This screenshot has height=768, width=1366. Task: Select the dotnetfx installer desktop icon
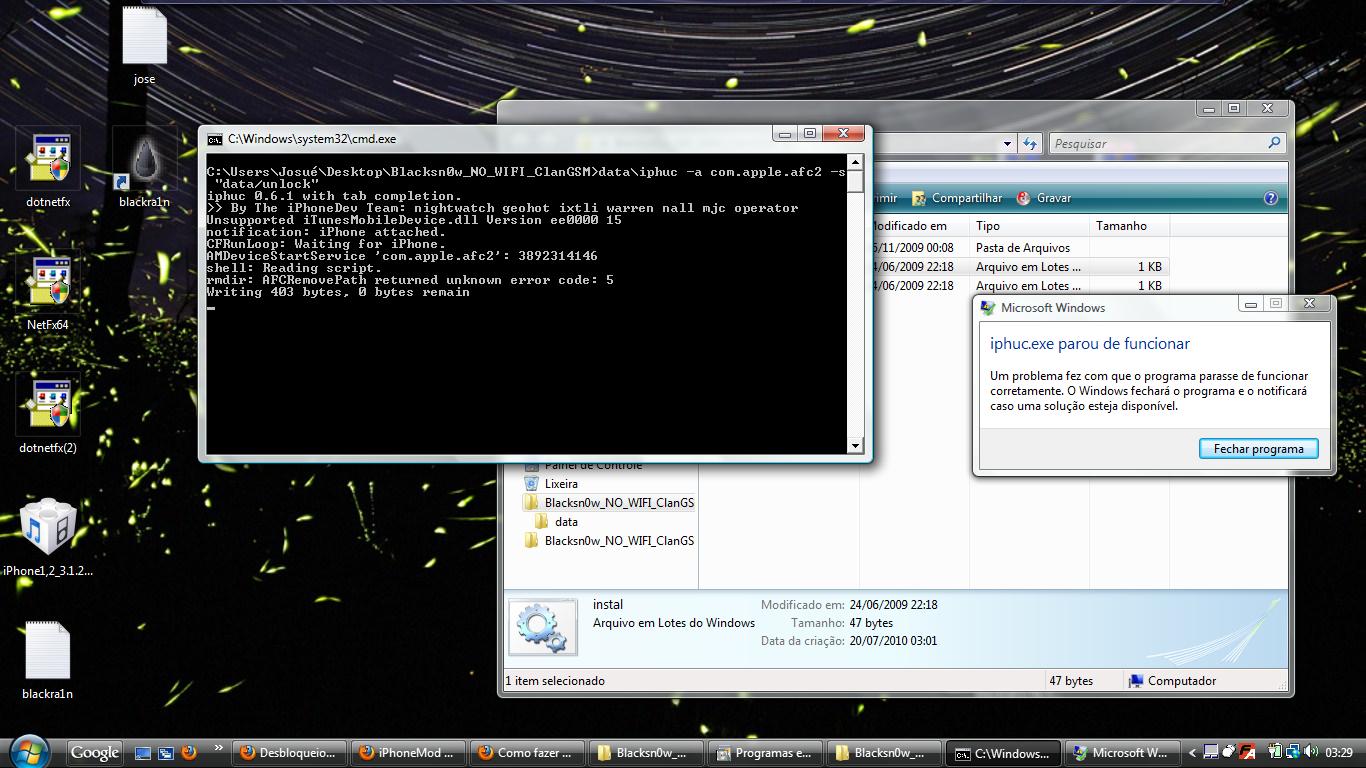48,167
